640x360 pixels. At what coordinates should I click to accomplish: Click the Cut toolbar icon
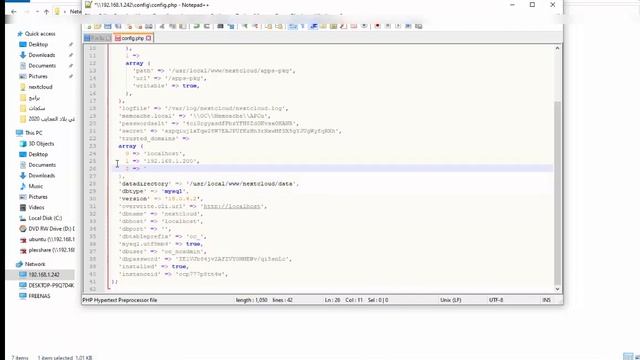[x=162, y=26]
